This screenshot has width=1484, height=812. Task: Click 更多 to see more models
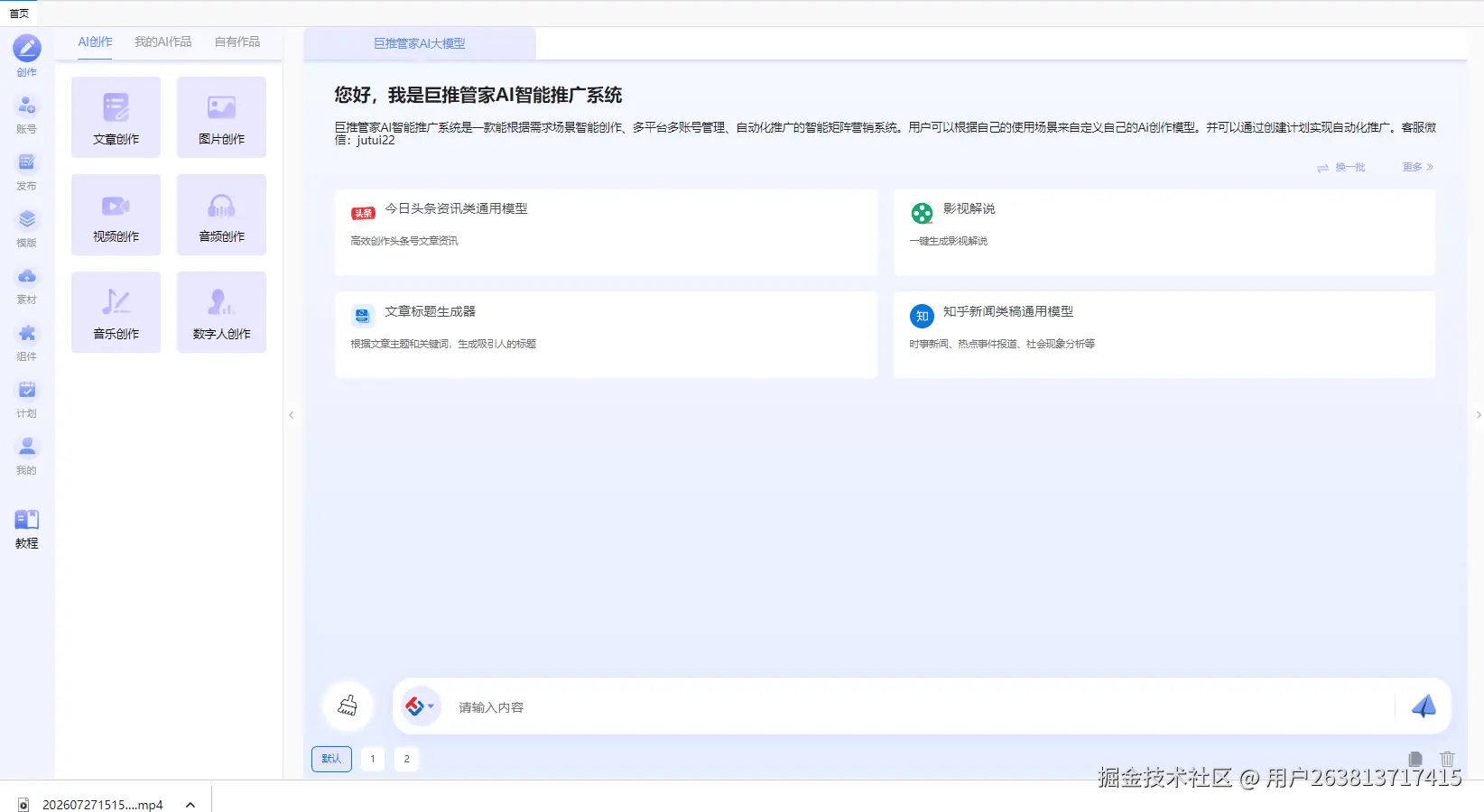(1418, 168)
